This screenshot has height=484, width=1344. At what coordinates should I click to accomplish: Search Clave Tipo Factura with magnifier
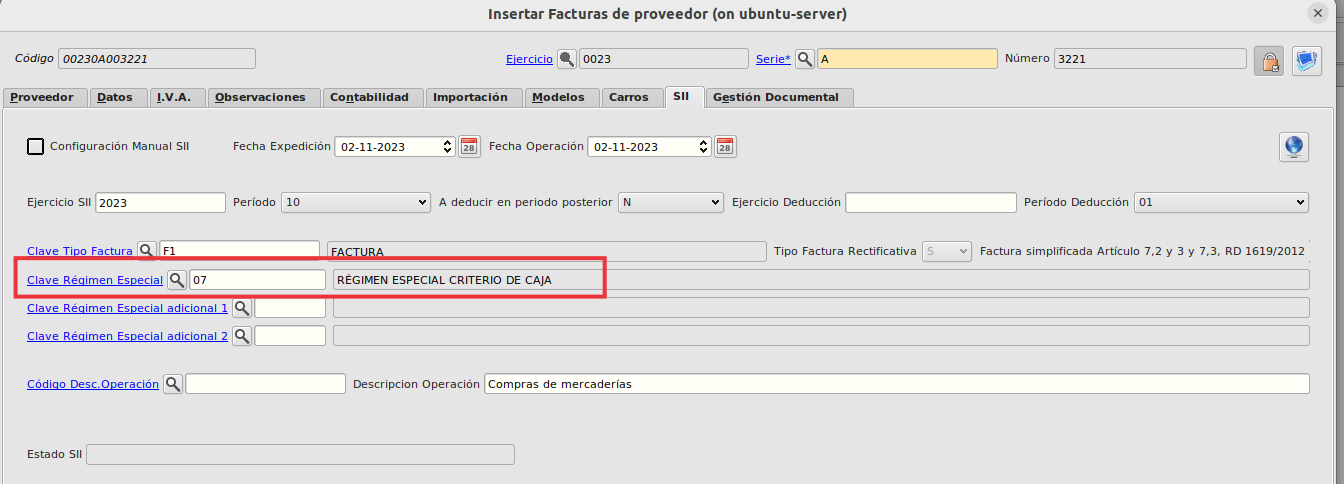point(146,251)
